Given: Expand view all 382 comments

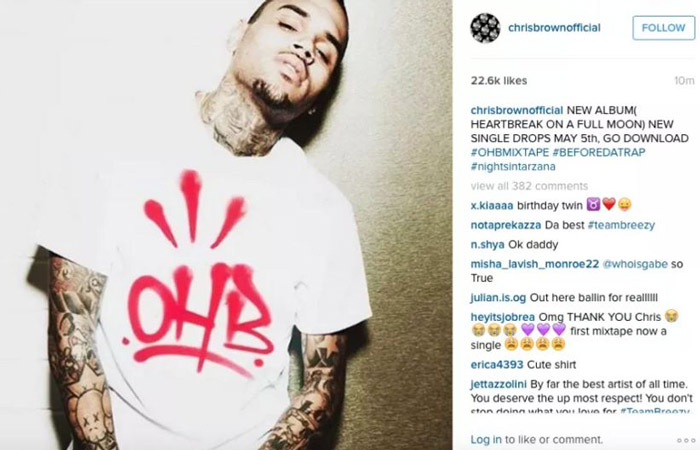Looking at the screenshot, I should point(529,186).
